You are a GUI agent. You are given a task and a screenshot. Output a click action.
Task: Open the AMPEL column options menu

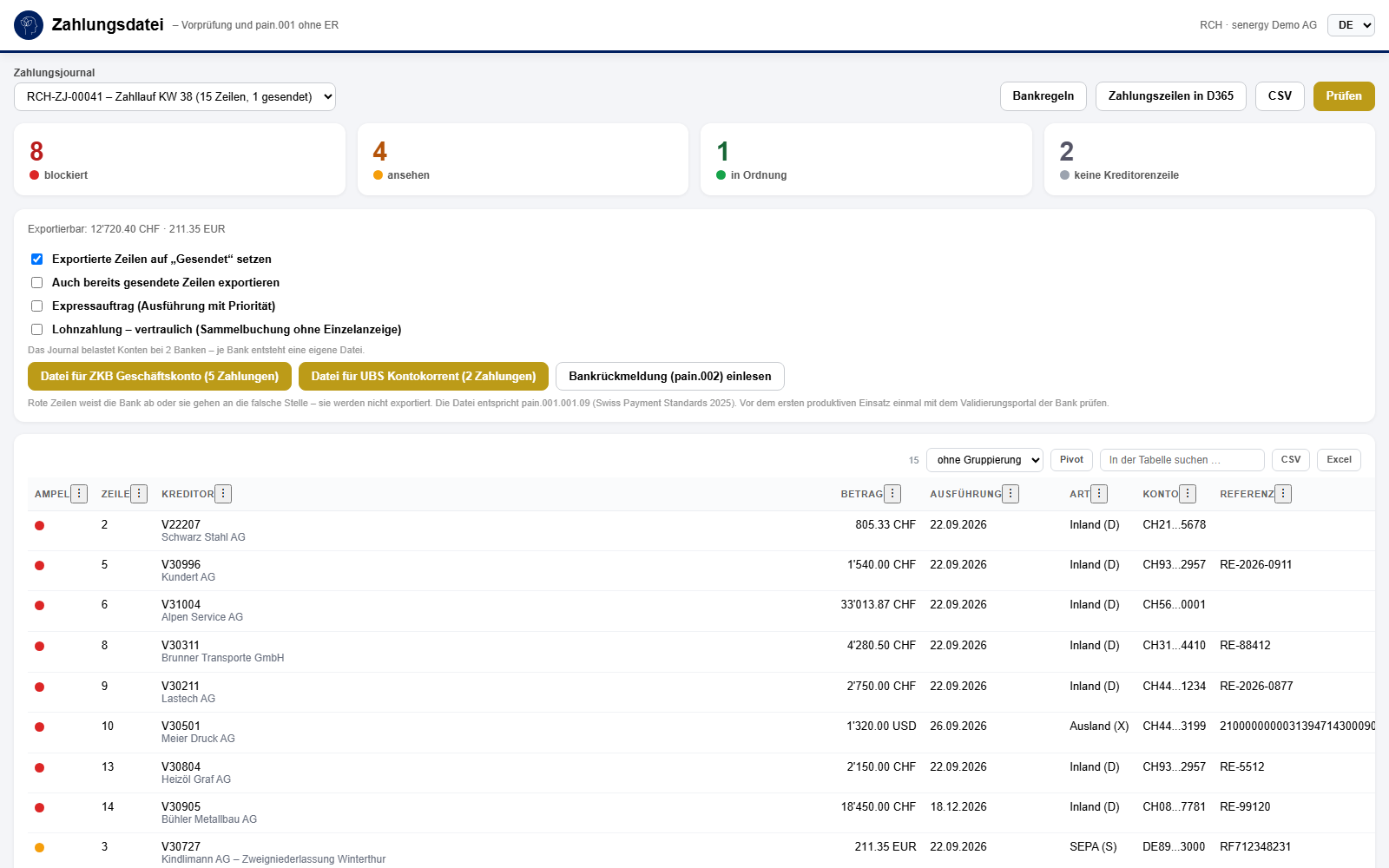click(x=79, y=494)
